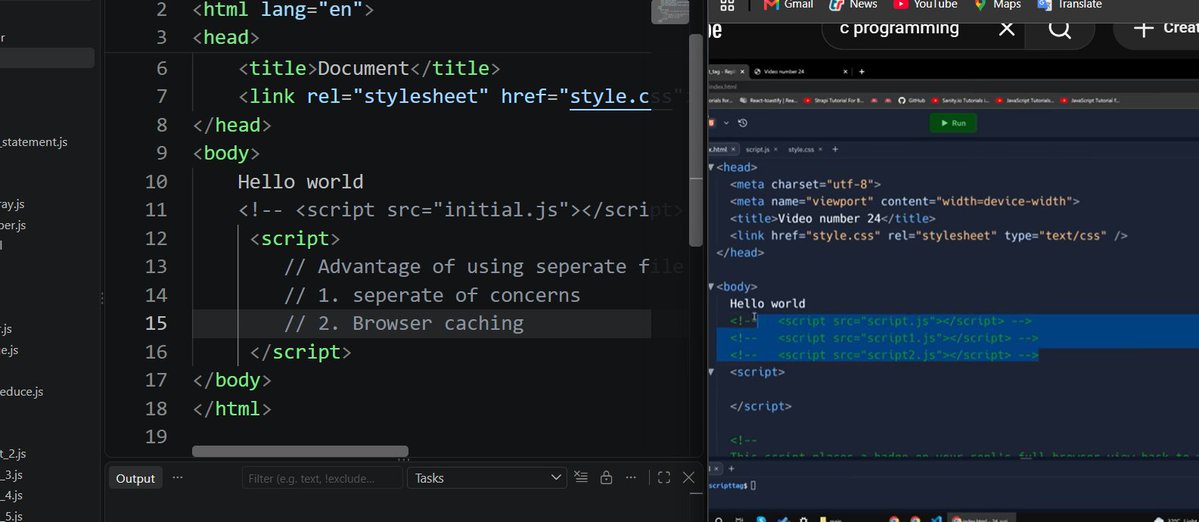Viewport: 1199px width, 522px height.
Task: Open the Gmail bookmark
Action: coord(788,5)
